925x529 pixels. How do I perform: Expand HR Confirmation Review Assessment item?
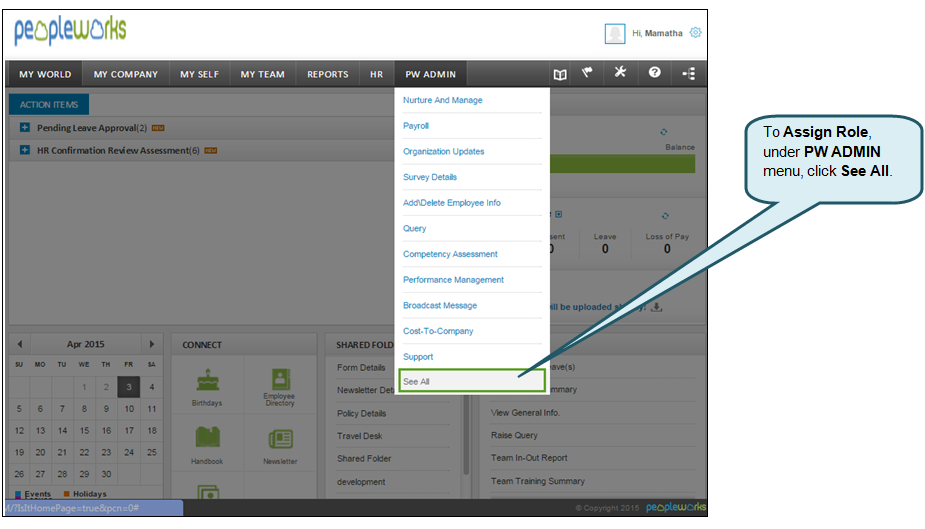click(25, 151)
